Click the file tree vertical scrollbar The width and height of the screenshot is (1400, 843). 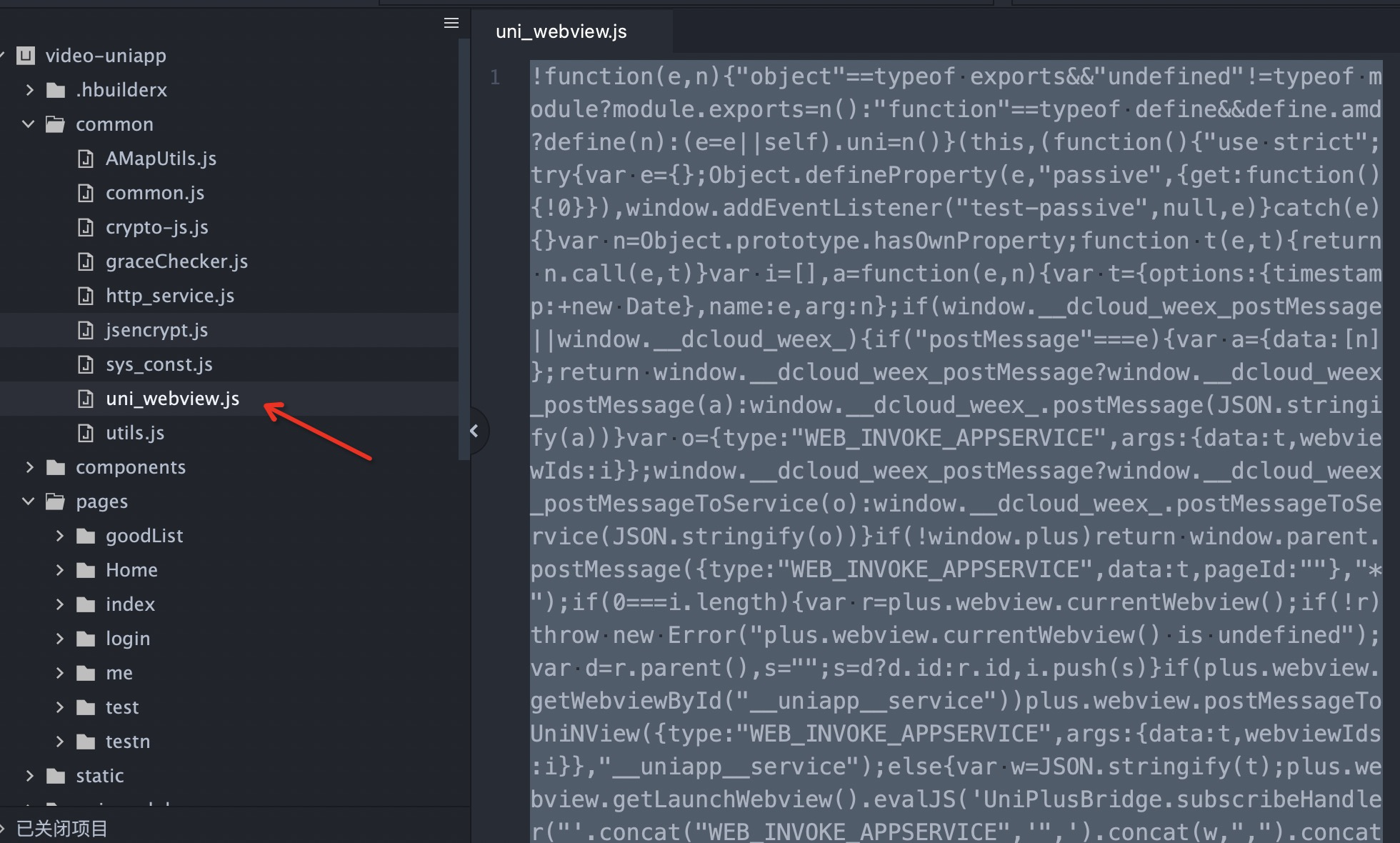[x=464, y=250]
